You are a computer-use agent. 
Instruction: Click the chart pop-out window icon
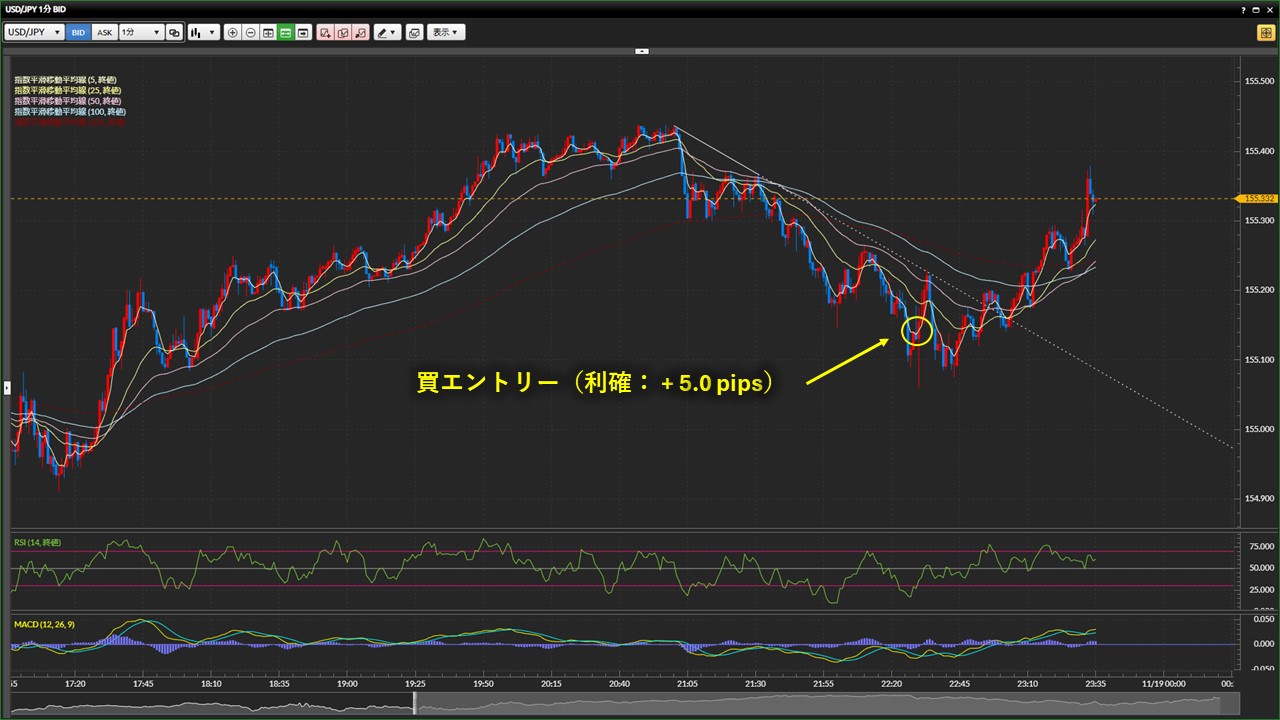click(414, 32)
